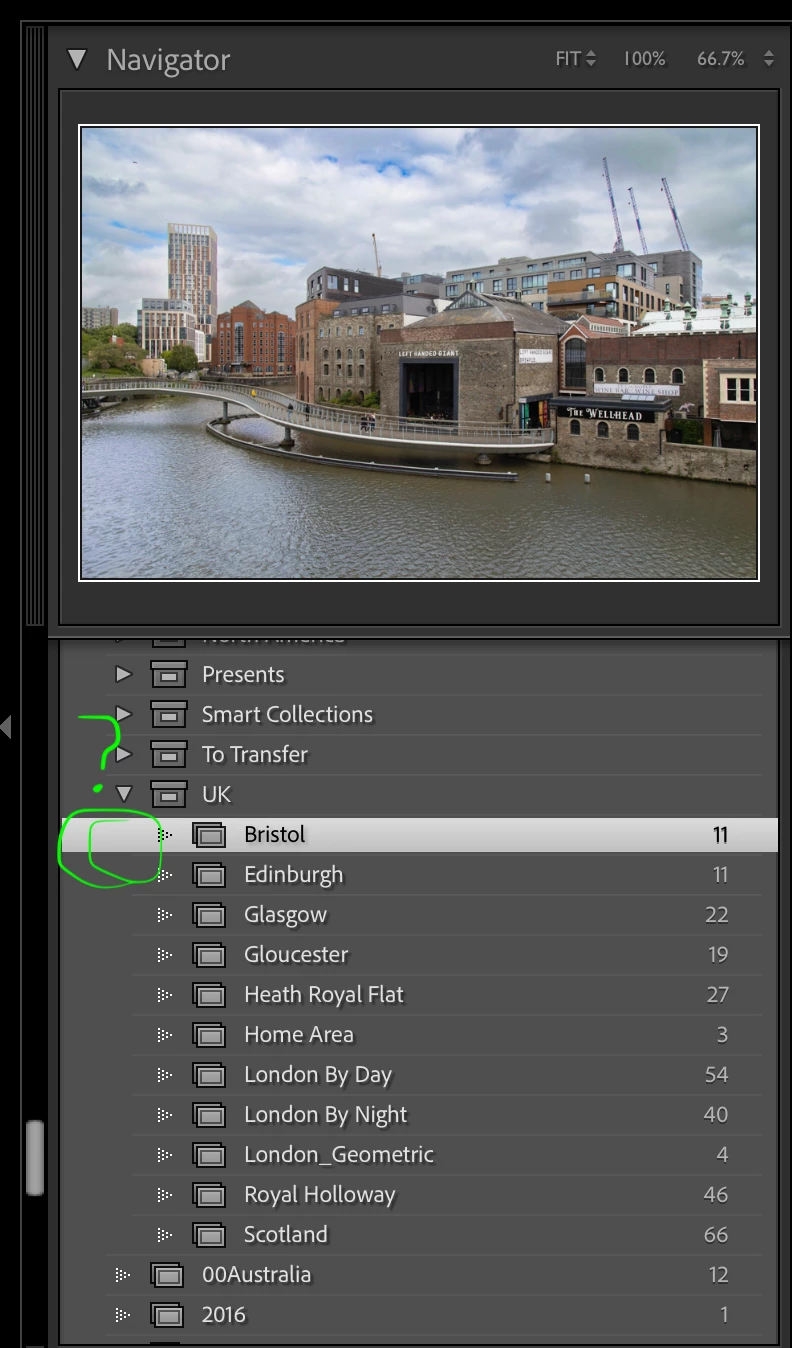
Task: Open FIT options dropdown arrows
Action: [x=591, y=59]
